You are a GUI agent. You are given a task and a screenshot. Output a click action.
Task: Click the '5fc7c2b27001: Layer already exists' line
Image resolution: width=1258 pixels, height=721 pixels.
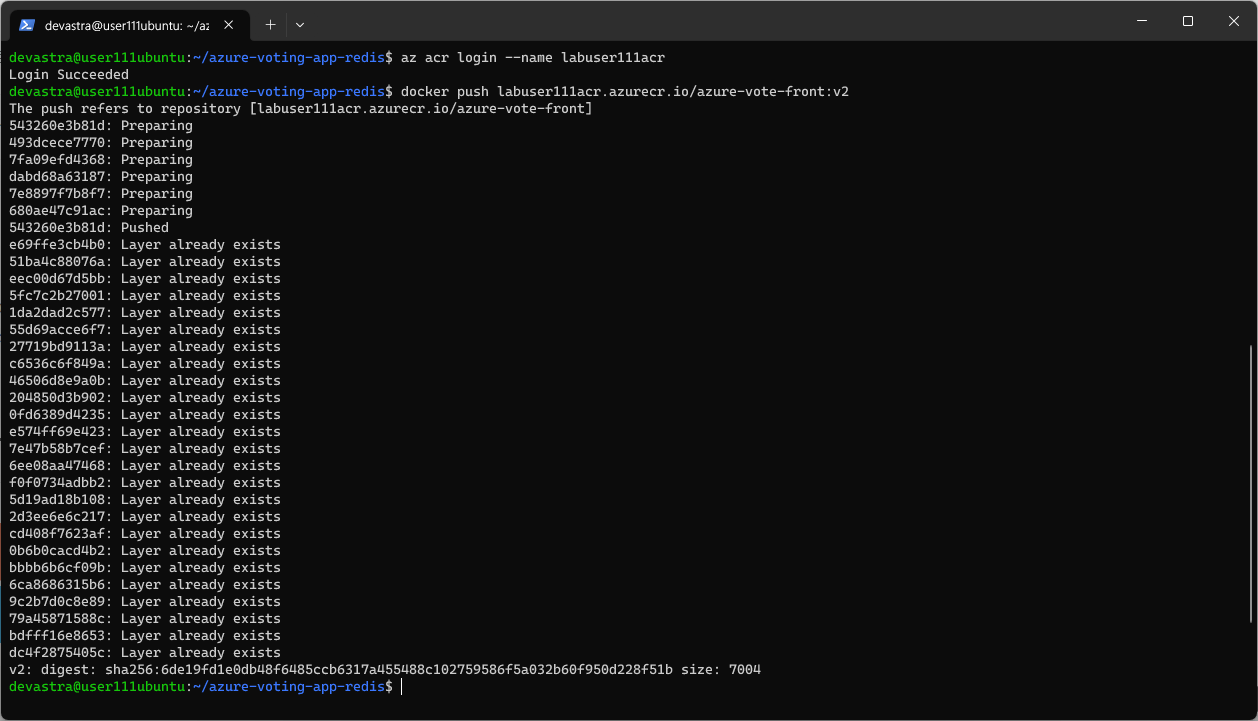pos(145,295)
